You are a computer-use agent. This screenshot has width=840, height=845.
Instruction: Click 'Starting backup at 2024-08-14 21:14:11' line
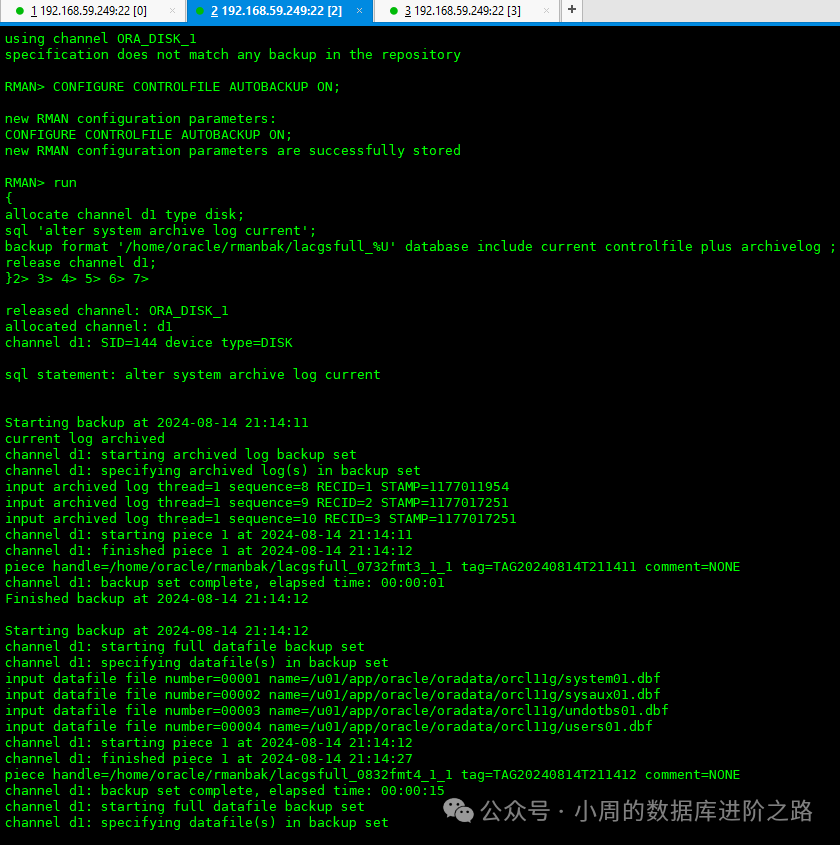pos(157,422)
